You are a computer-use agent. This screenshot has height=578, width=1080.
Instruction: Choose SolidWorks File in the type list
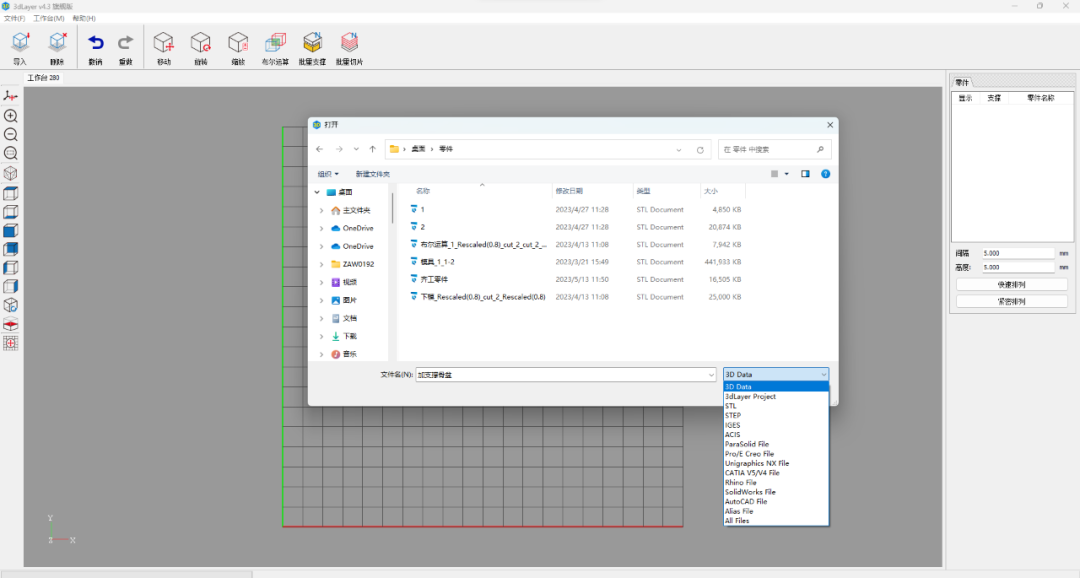(x=776, y=492)
